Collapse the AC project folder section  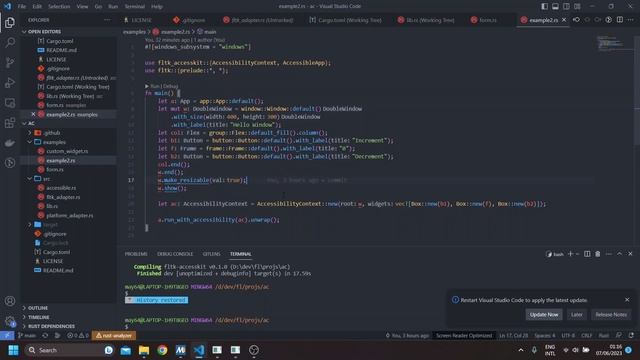[x=31, y=123]
